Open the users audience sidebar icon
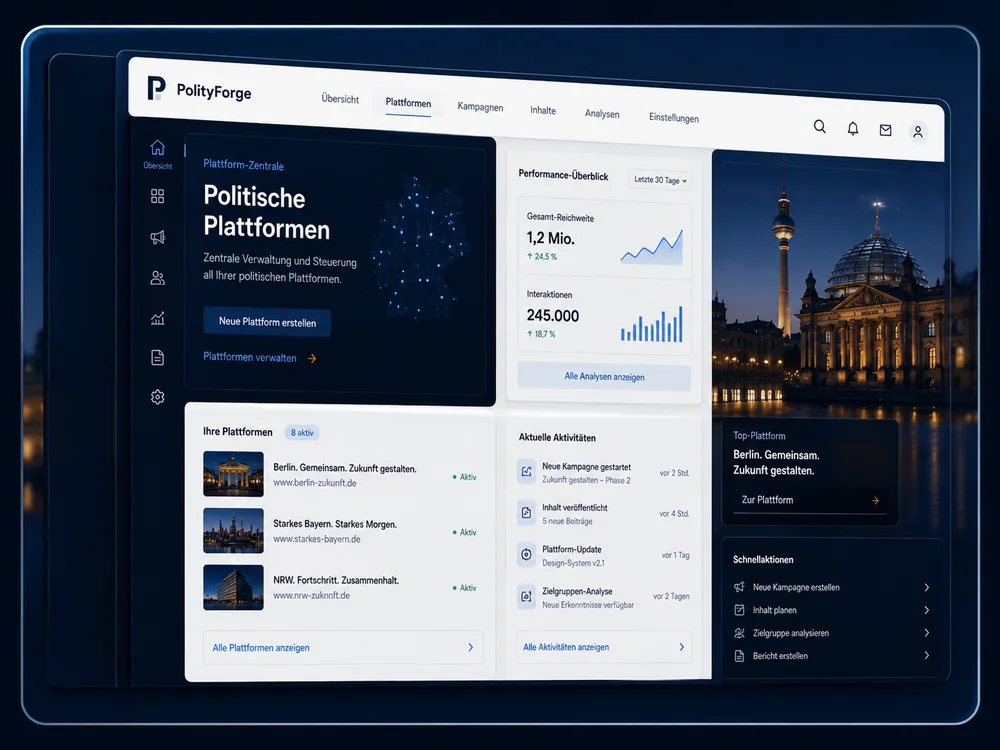This screenshot has width=1000, height=750. [158, 278]
